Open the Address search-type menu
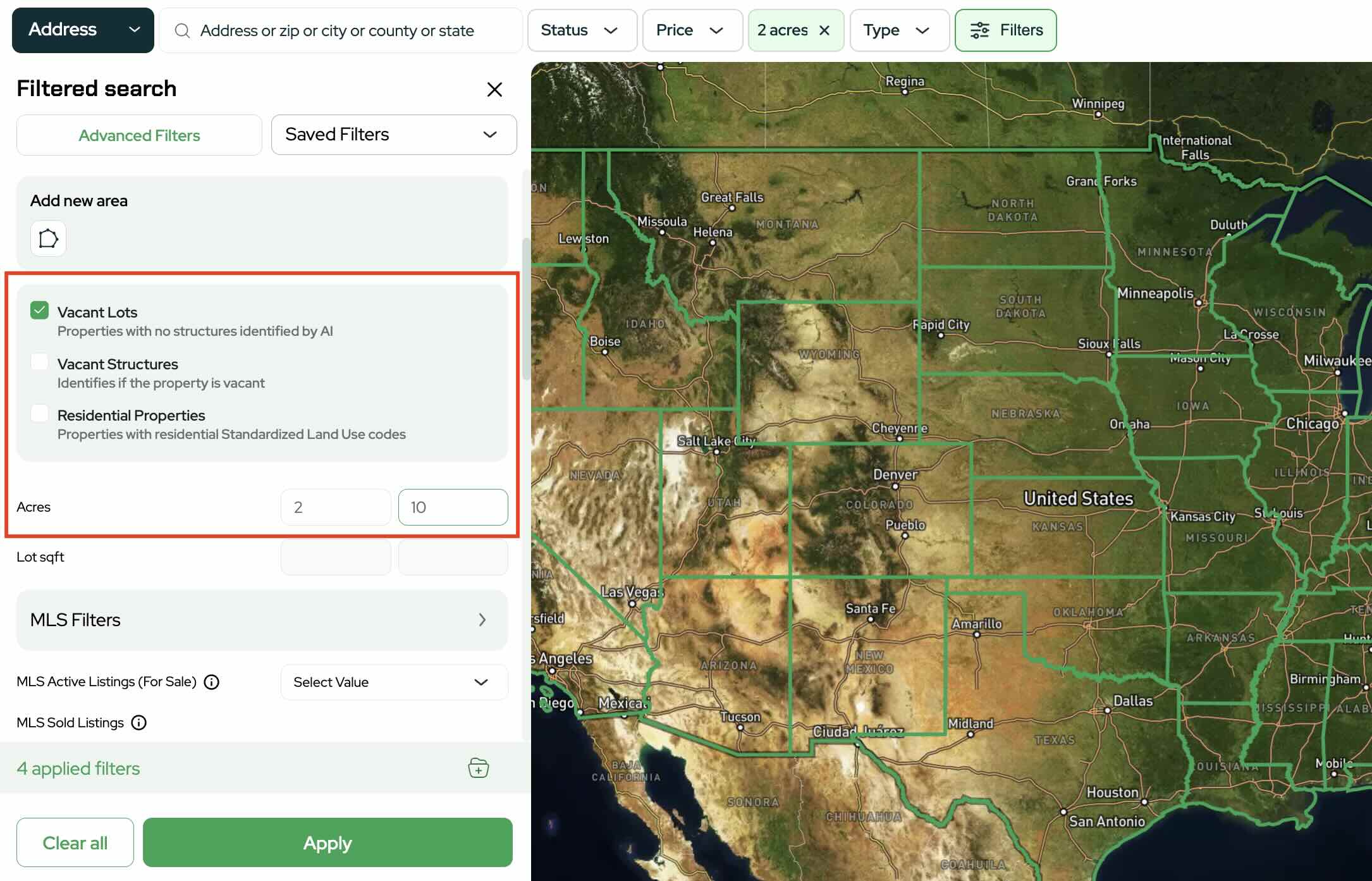Screen dimensions: 1372x881 [x=82, y=30]
